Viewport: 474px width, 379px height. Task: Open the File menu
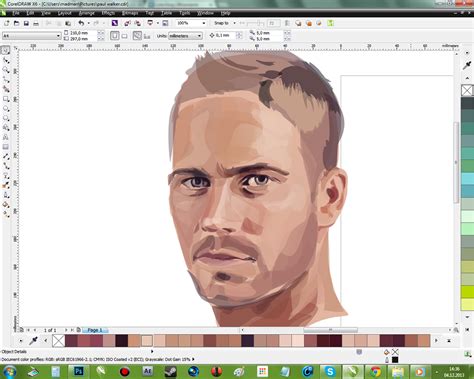point(15,13)
